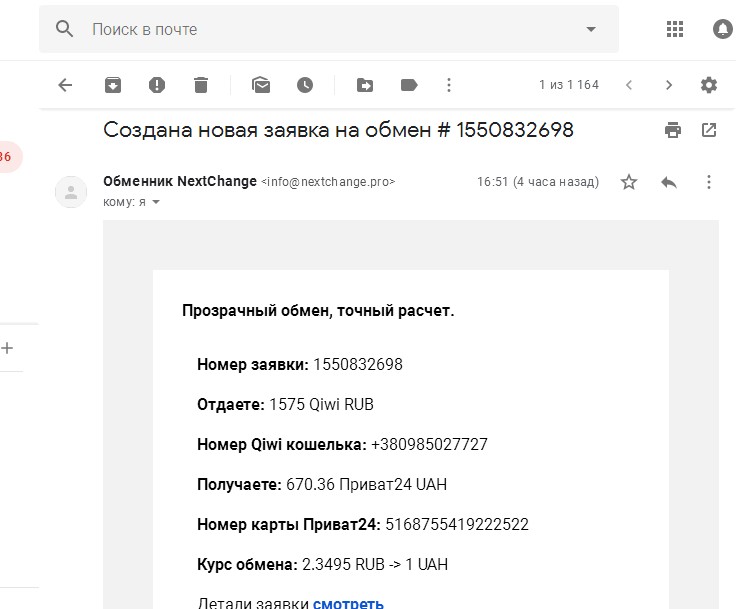Viewport: 736px width, 609px height.
Task: Archive this email
Action: pyautogui.click(x=113, y=85)
